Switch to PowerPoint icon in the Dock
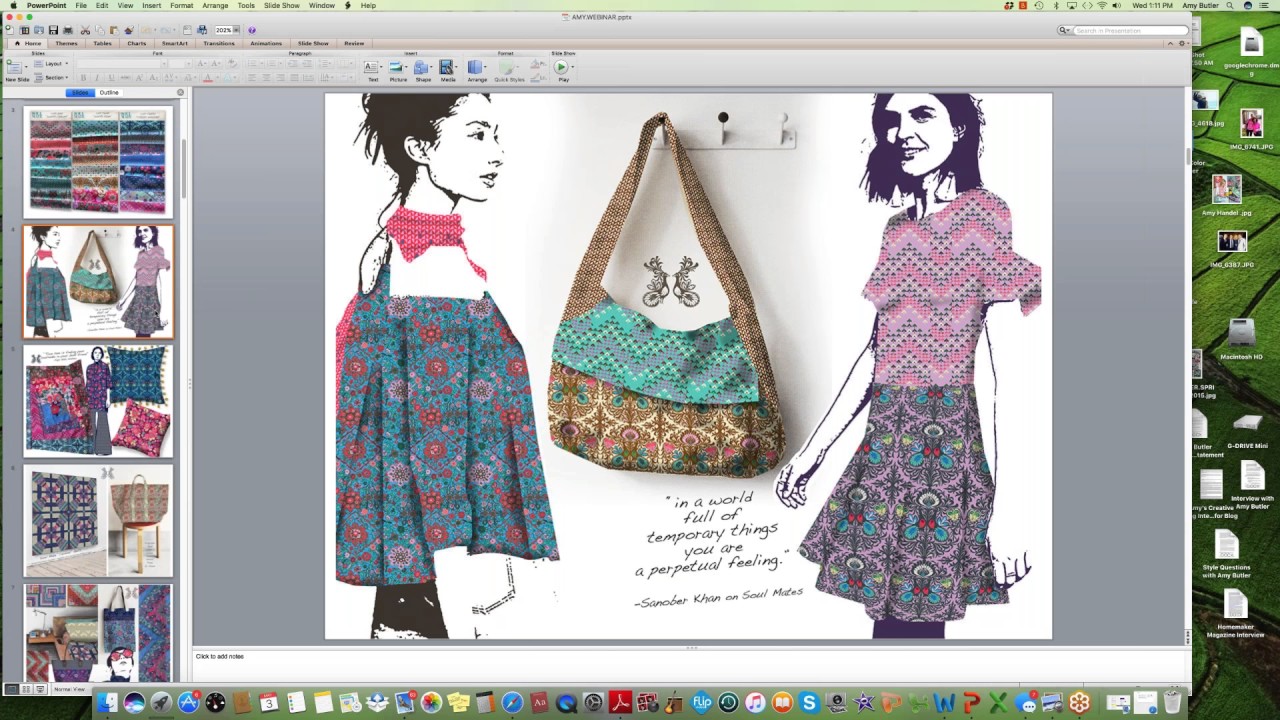Viewport: 1280px width, 720px height. coord(971,703)
